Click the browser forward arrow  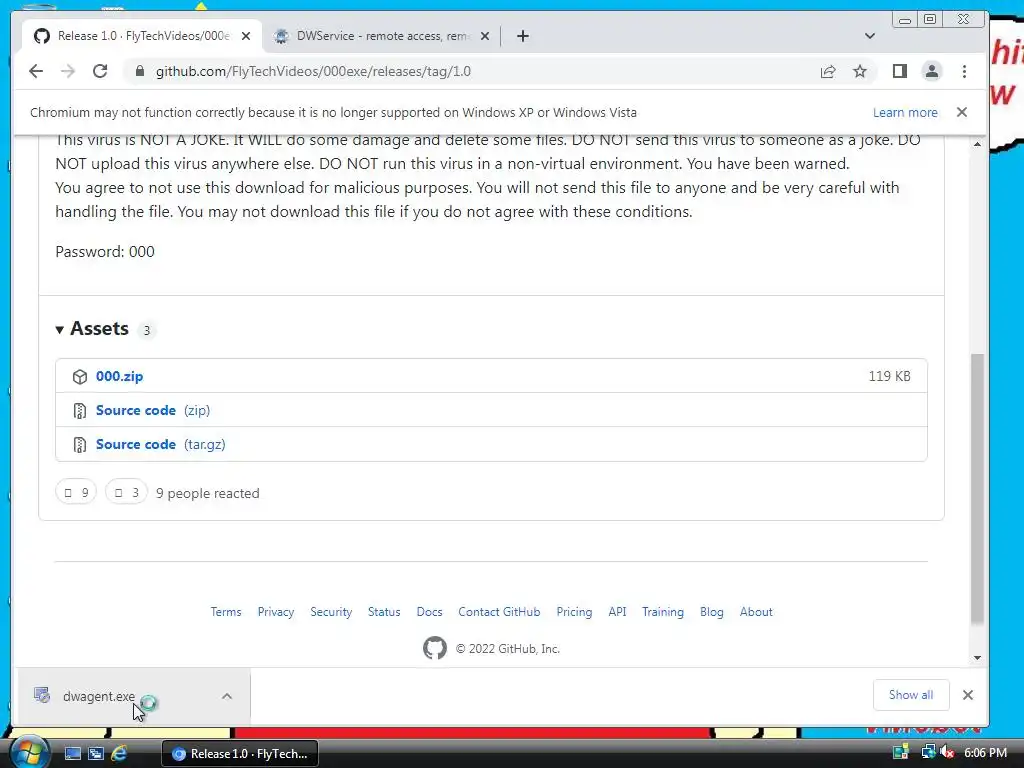pyautogui.click(x=68, y=71)
